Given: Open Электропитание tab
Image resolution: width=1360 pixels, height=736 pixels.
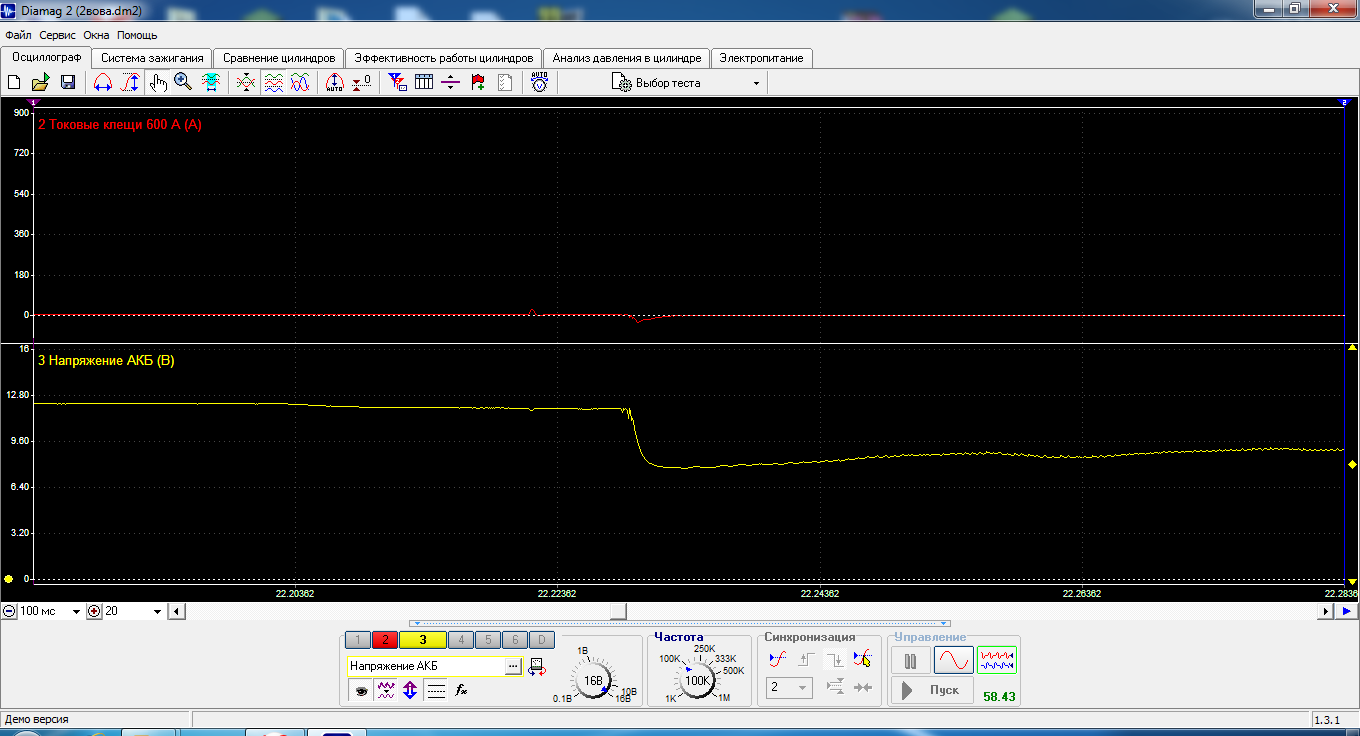Looking at the screenshot, I should click(762, 58).
